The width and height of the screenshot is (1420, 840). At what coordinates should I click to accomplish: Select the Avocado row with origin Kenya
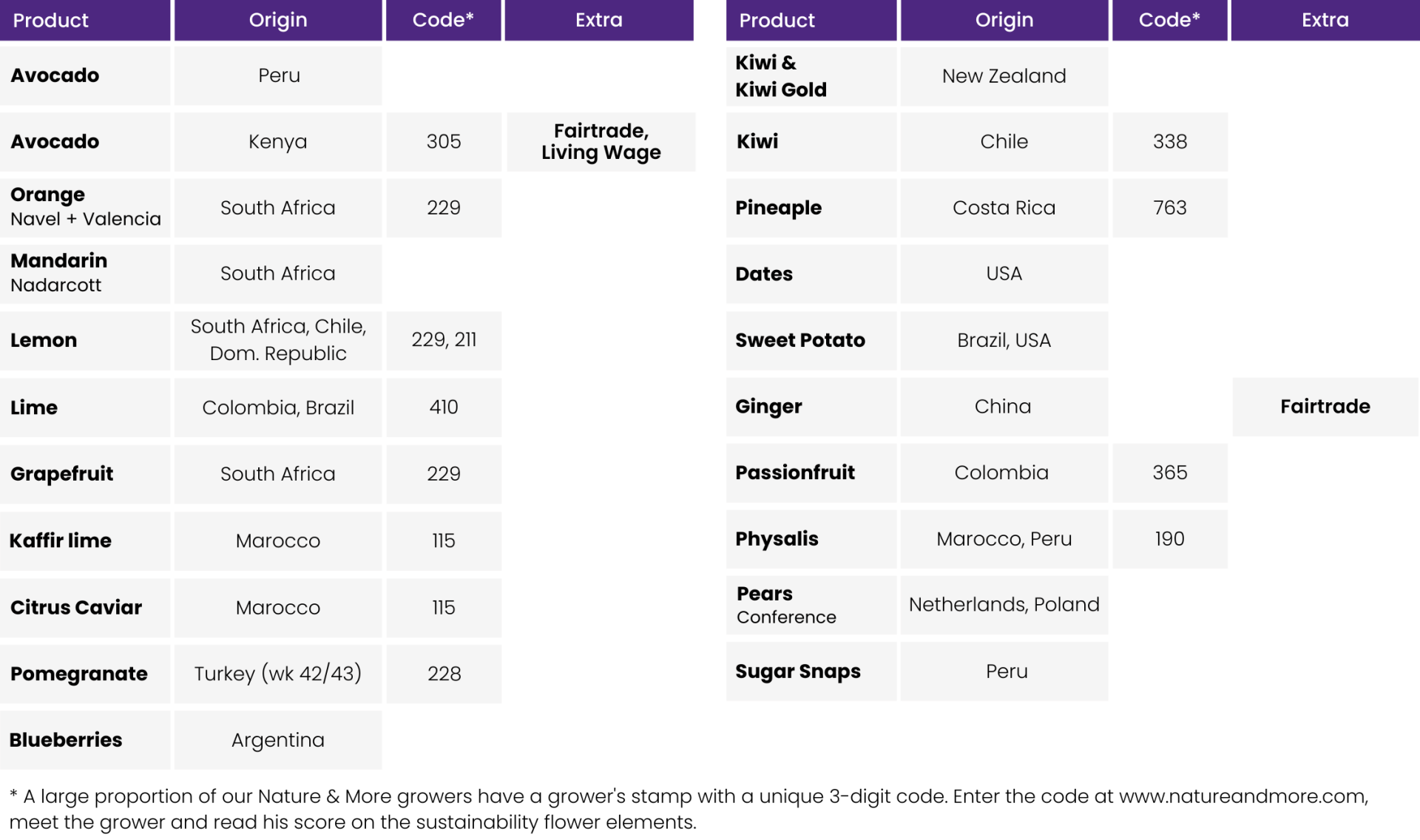pyautogui.click(x=348, y=142)
